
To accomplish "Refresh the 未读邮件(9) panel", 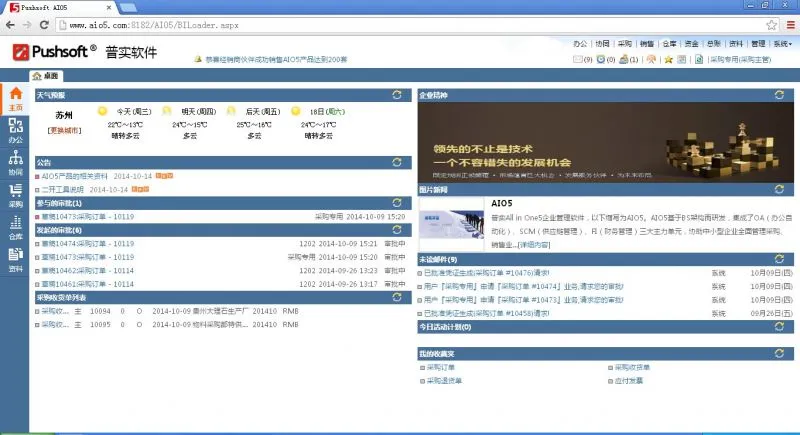I will (779, 259).
